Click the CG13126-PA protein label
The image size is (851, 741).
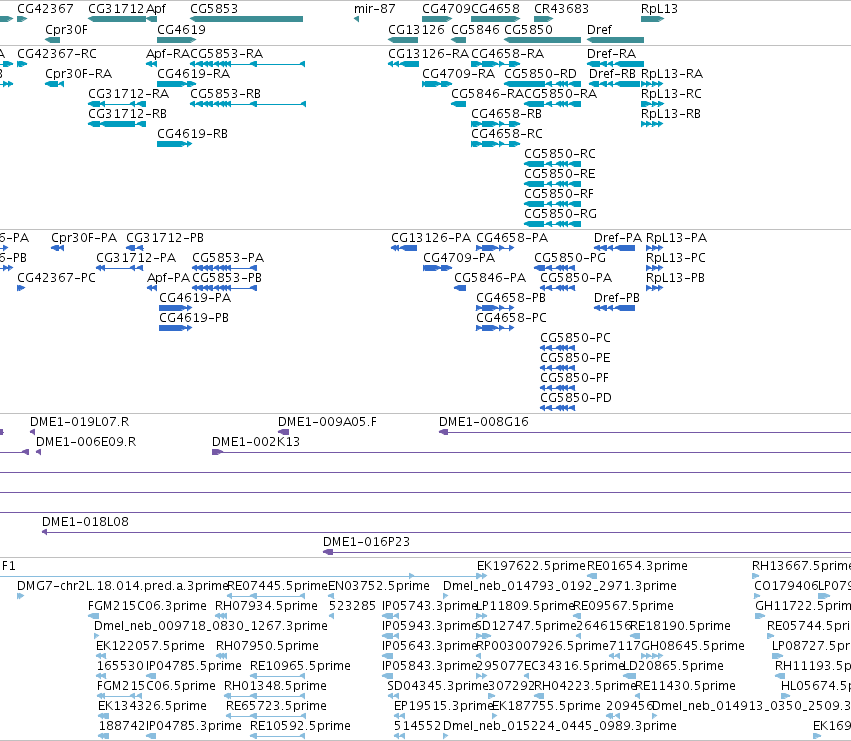431,238
